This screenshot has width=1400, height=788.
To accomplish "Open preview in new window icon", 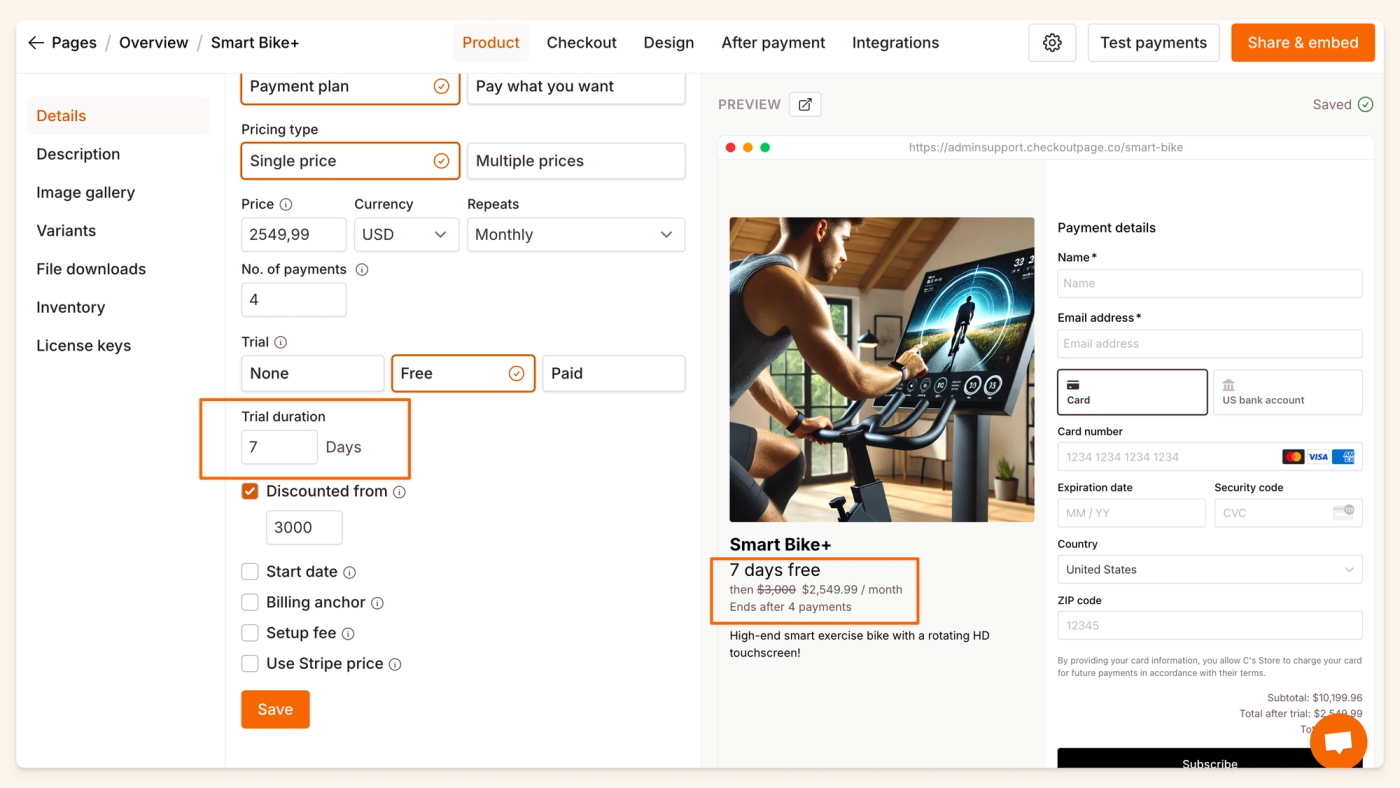I will 805,104.
